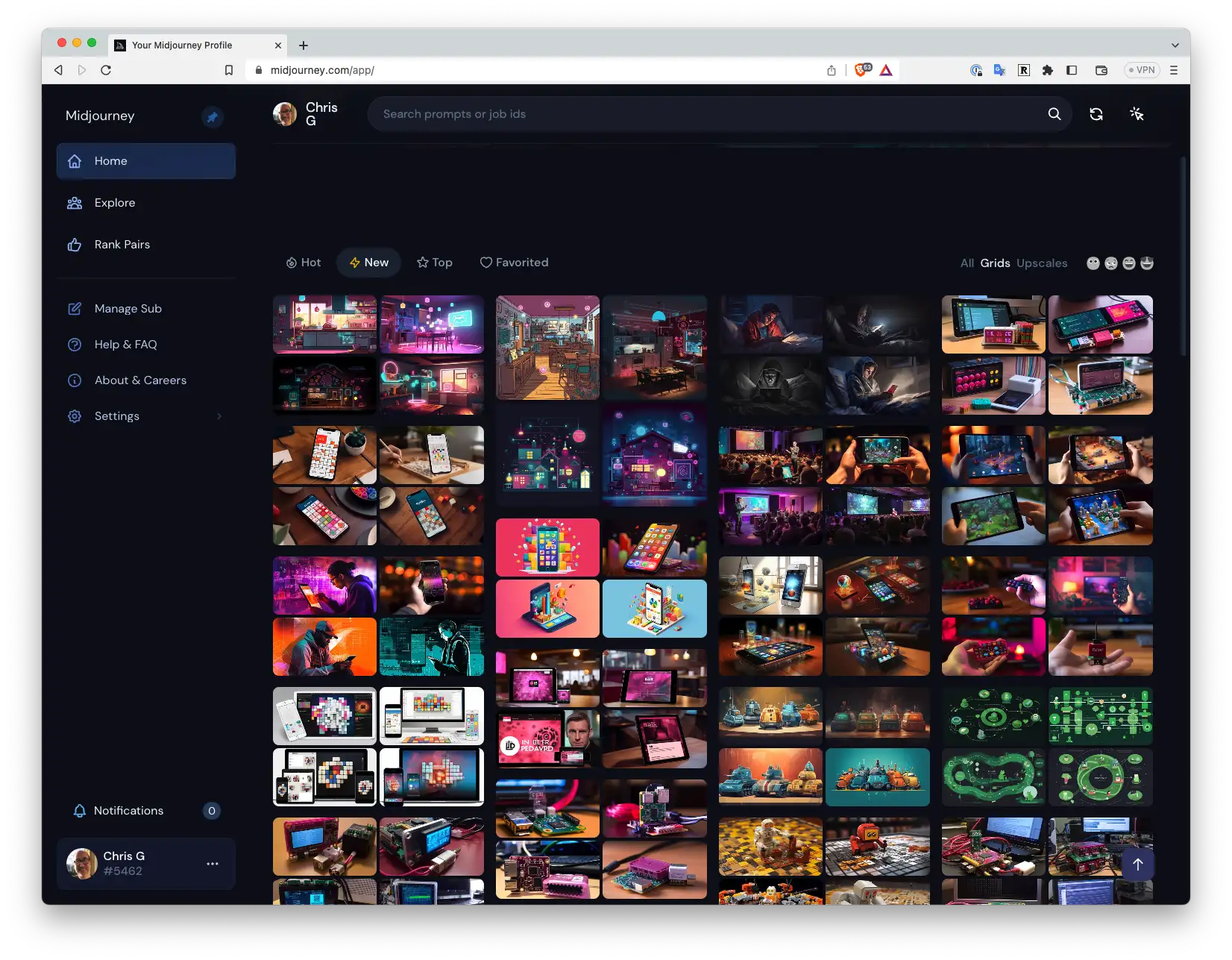The image size is (1232, 960).
Task: Open Help & FAQ
Action: pos(125,344)
